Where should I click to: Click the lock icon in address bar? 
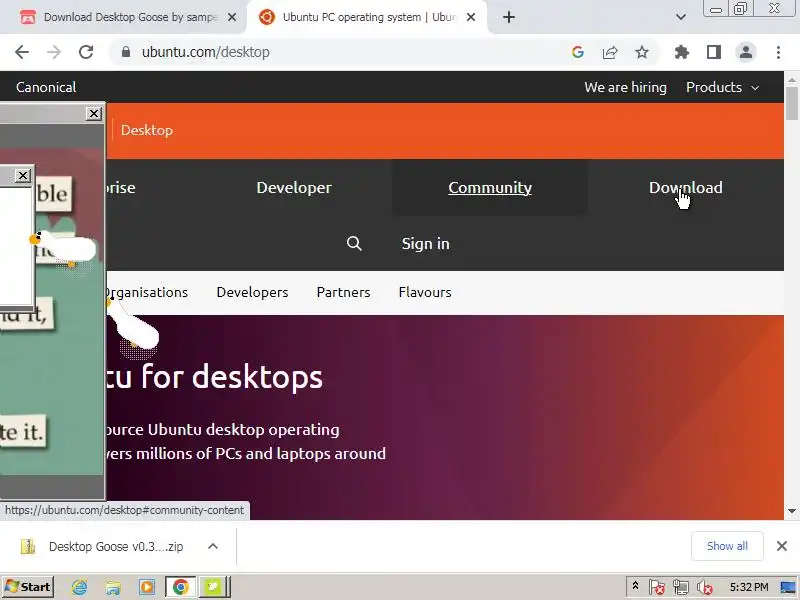tap(126, 52)
